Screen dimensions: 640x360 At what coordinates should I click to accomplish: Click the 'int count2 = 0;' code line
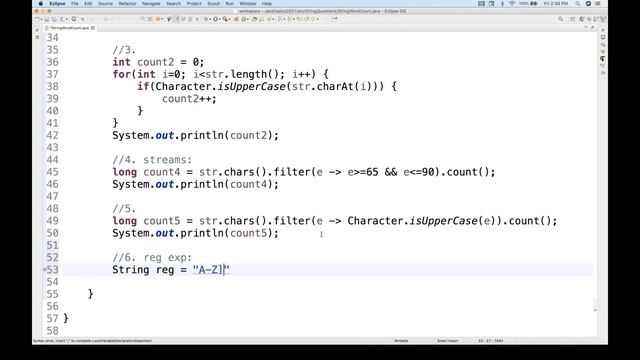click(x=158, y=62)
